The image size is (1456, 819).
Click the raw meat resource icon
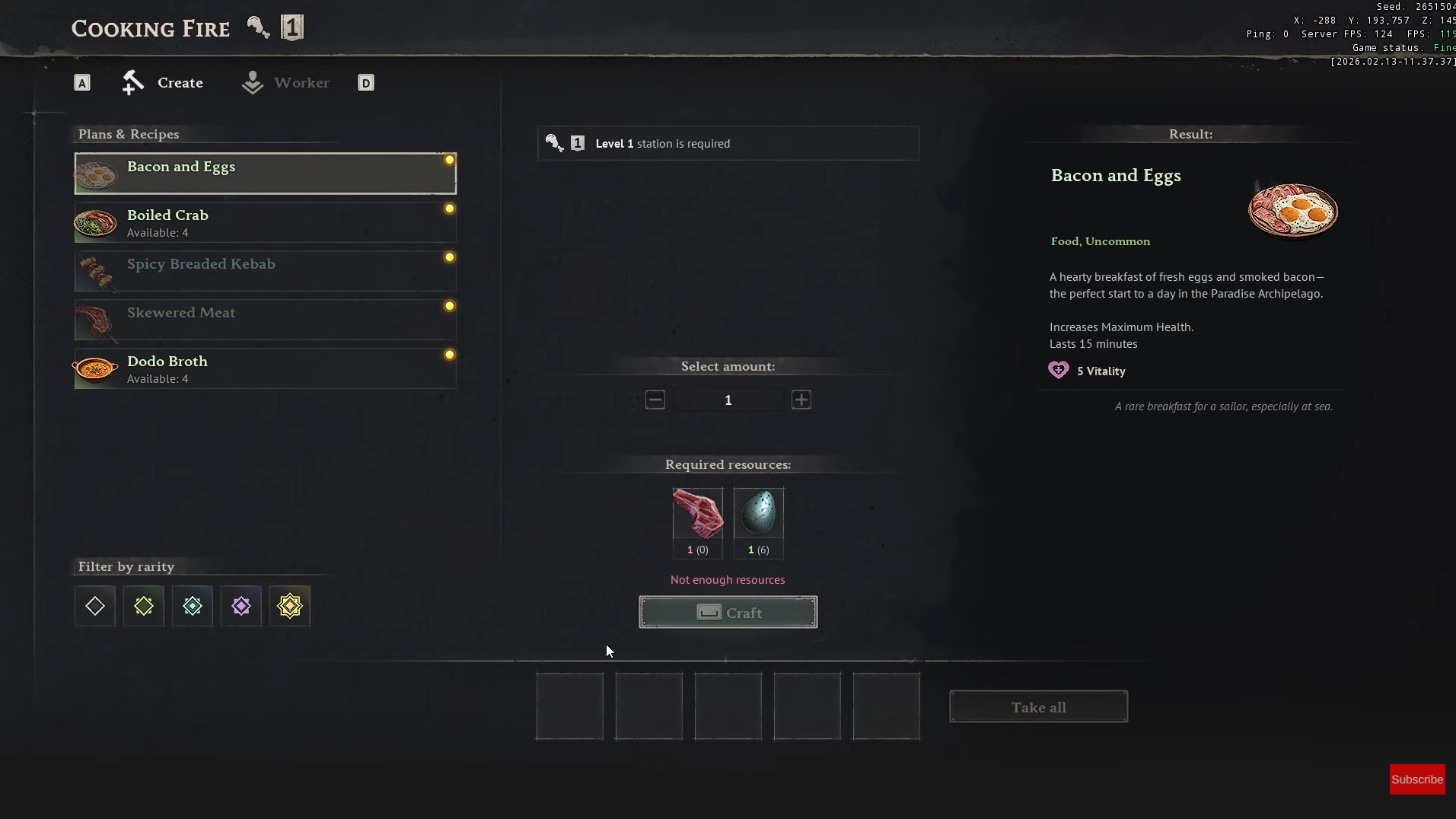[x=698, y=514]
